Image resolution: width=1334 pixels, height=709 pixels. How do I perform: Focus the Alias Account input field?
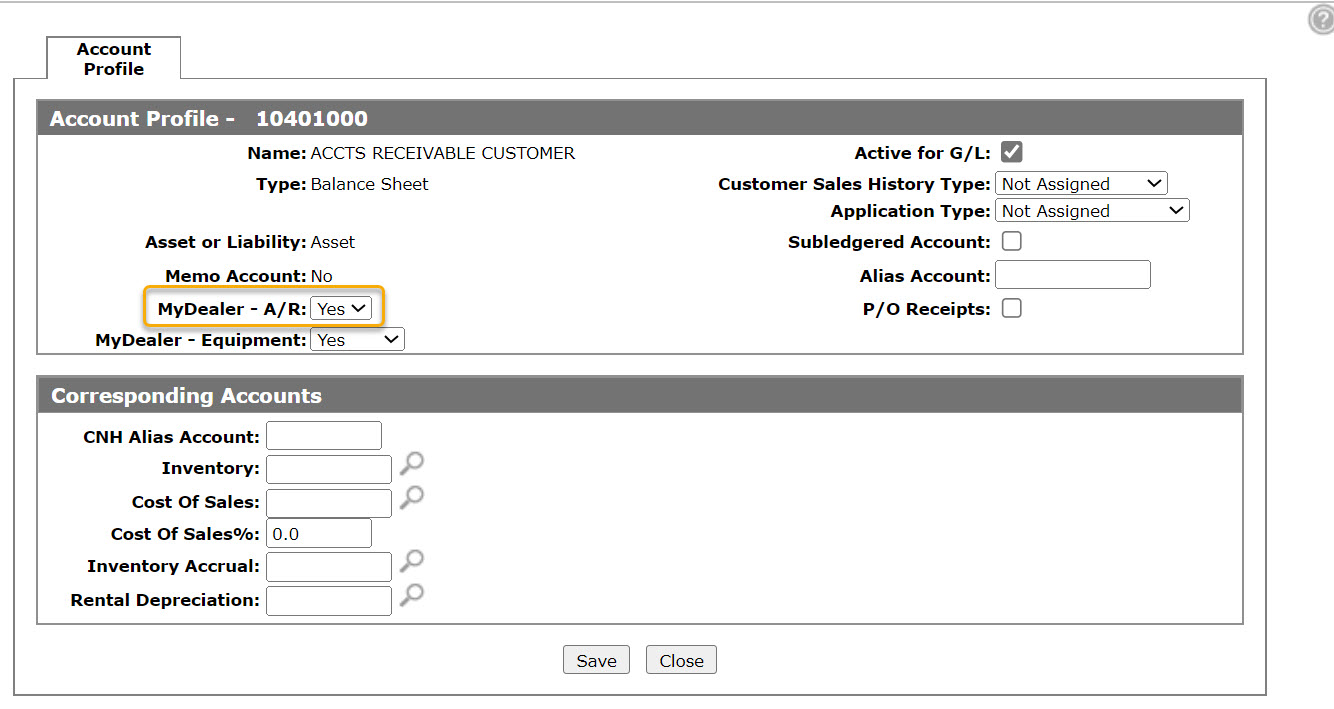1073,275
